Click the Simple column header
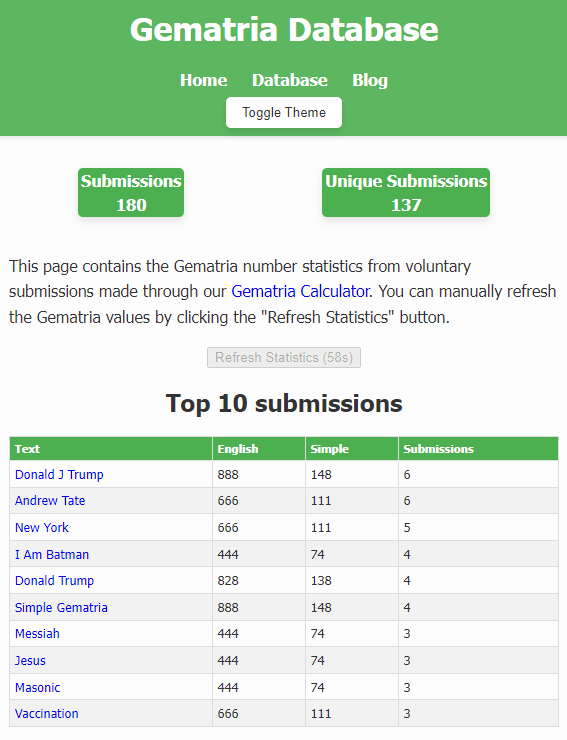 click(352, 448)
